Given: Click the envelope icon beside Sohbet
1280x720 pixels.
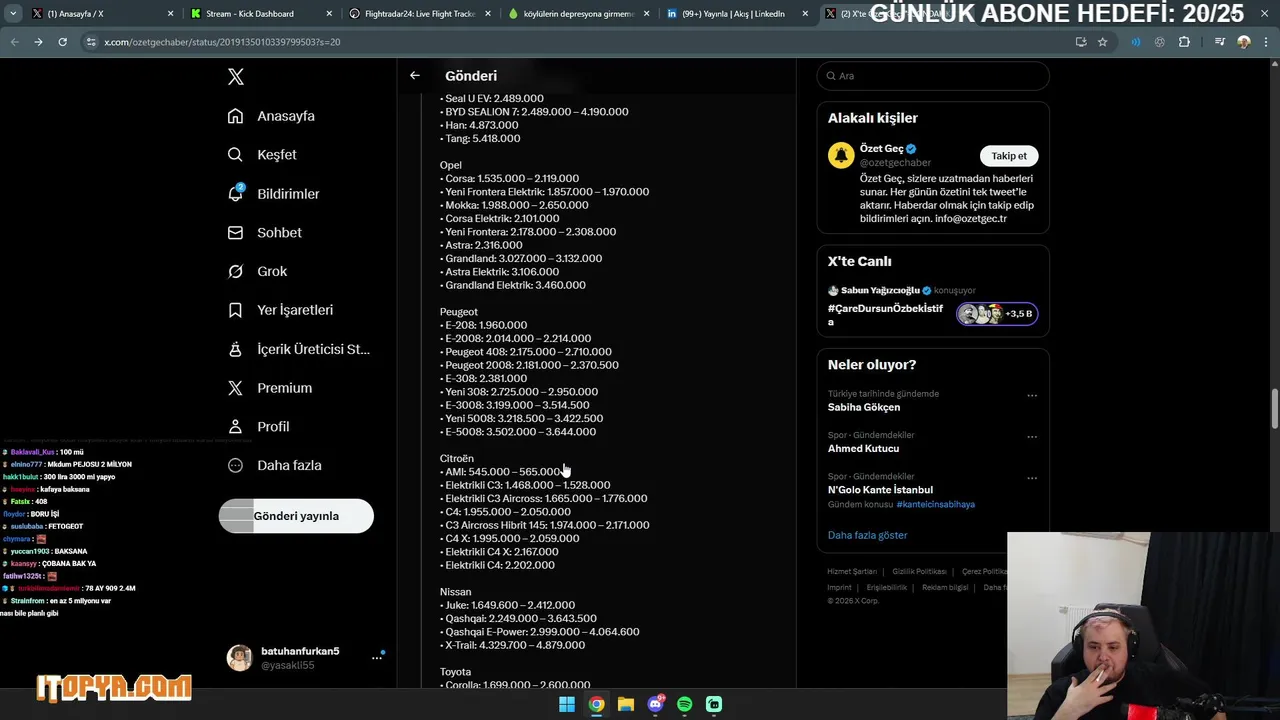Looking at the screenshot, I should (235, 233).
